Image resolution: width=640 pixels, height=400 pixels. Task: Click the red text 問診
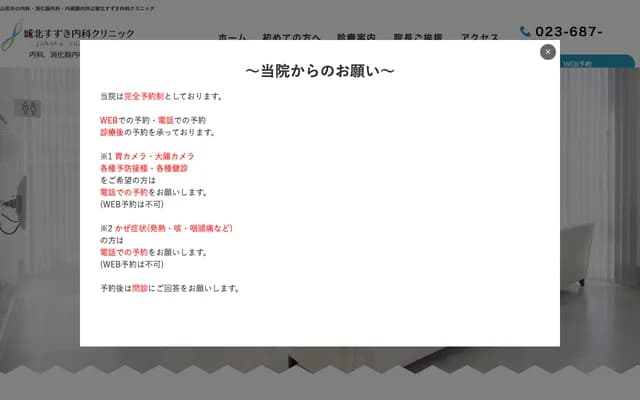pos(140,288)
